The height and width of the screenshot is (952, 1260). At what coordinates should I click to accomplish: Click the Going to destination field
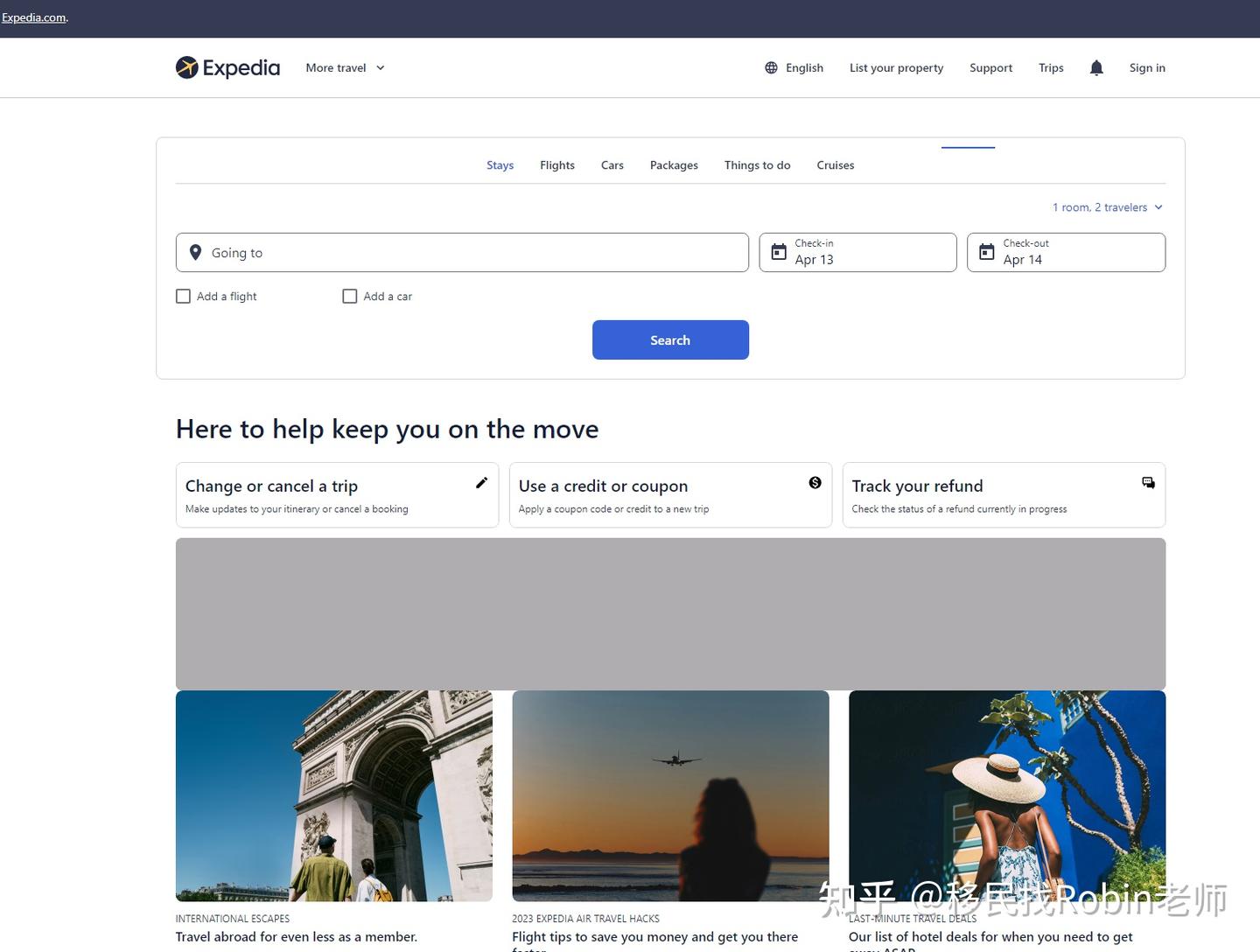(462, 252)
